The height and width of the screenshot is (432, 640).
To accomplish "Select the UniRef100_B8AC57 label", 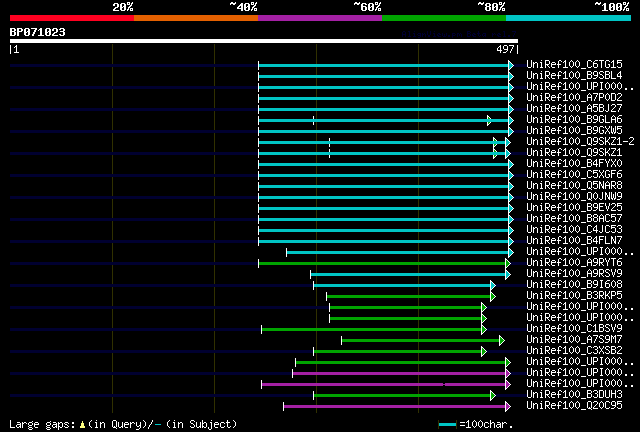I will coord(574,218).
